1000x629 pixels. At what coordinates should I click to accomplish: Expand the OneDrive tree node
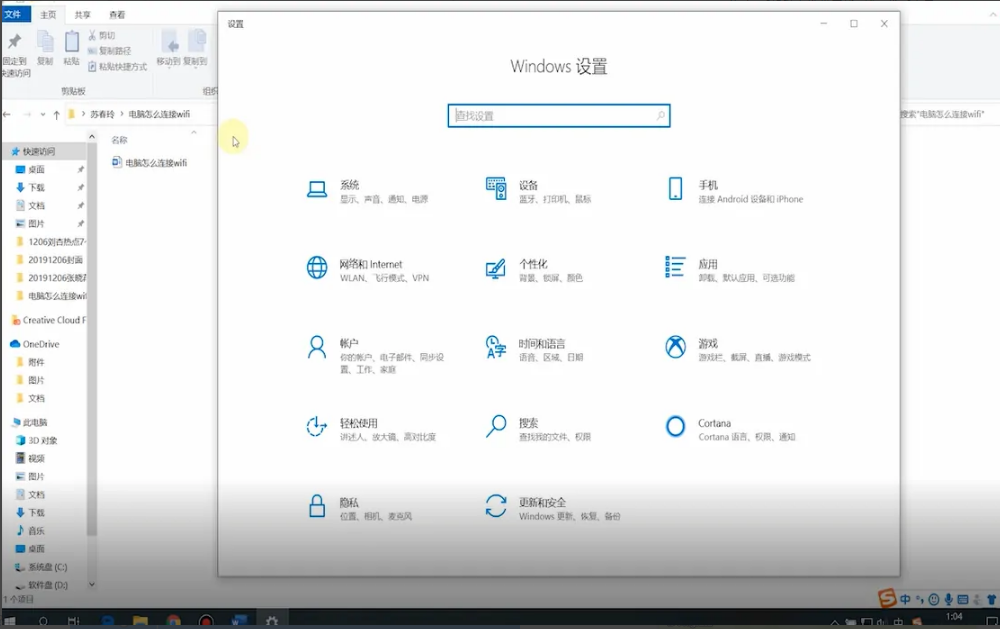[6, 344]
